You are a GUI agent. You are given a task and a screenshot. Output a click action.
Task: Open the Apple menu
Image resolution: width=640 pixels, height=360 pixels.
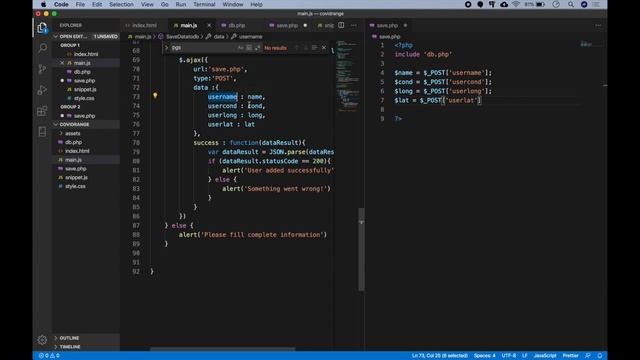coord(43,4)
